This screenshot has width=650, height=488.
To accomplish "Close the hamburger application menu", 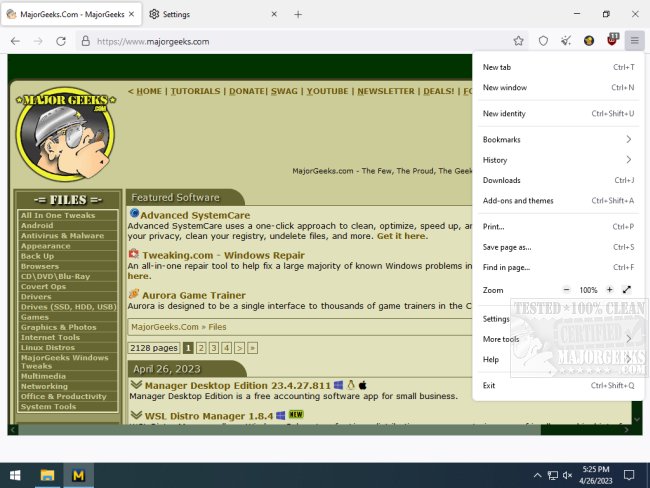I will click(635, 41).
